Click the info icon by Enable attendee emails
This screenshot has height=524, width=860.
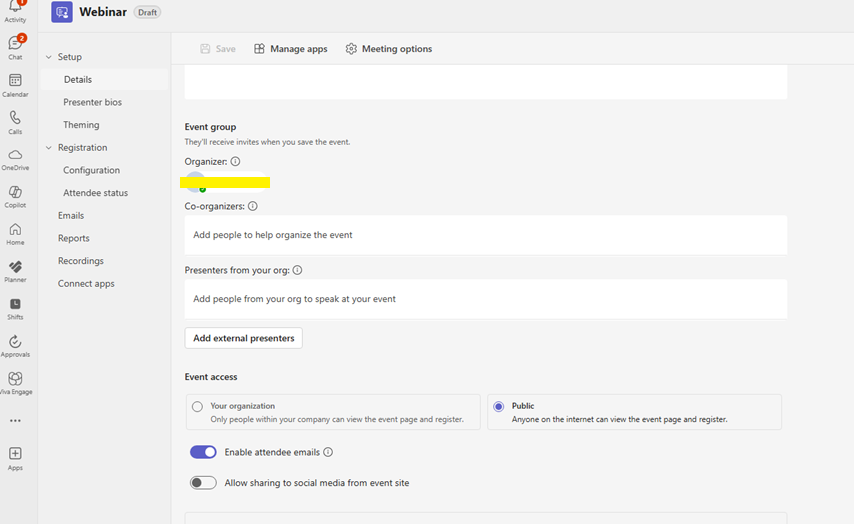[x=328, y=452]
